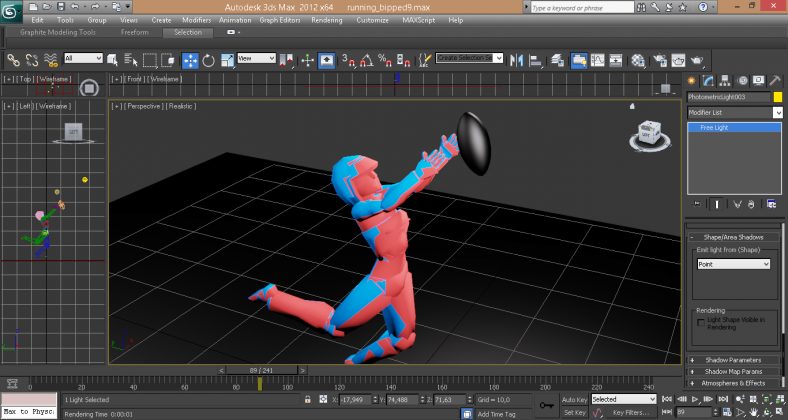Click the Utilities hammer panel icon
Viewport: 788px width, 420px height.
pyautogui.click(x=774, y=80)
